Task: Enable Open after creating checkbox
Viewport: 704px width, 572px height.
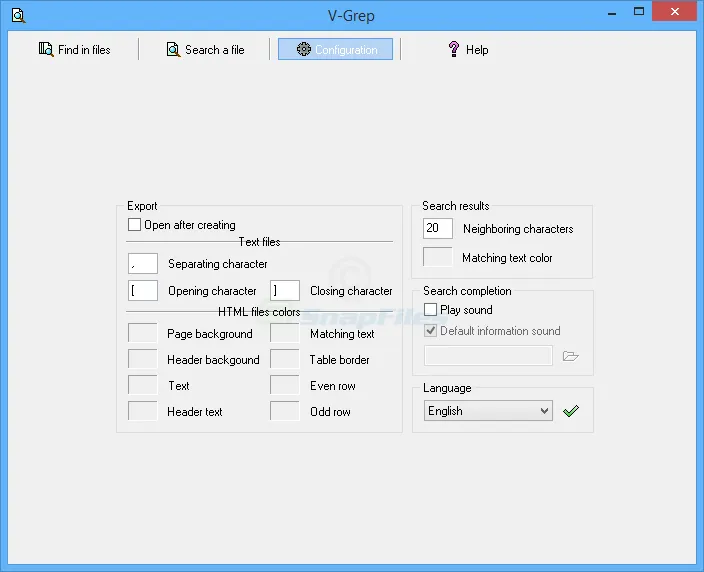Action: coord(134,224)
